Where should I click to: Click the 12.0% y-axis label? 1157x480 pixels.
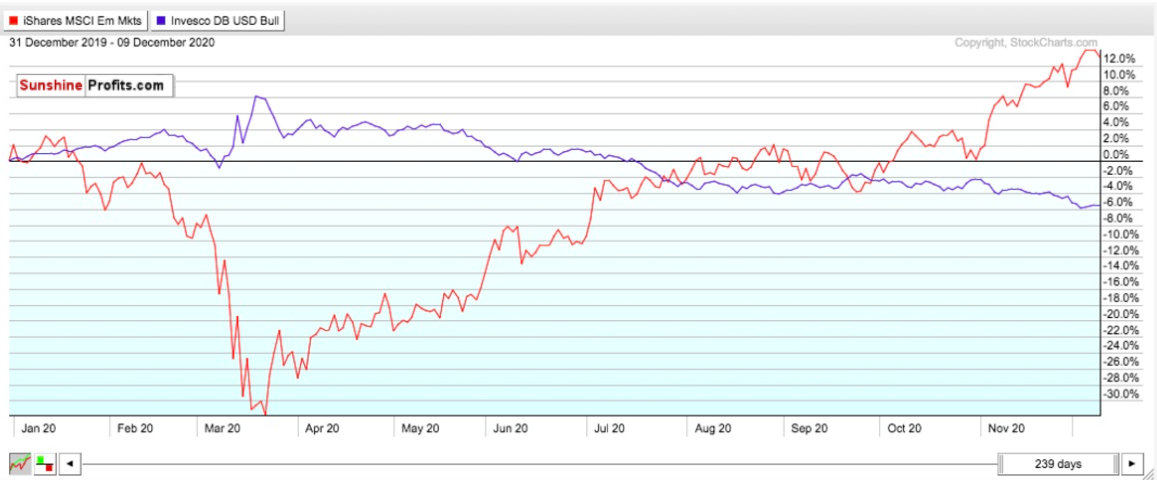click(1119, 58)
